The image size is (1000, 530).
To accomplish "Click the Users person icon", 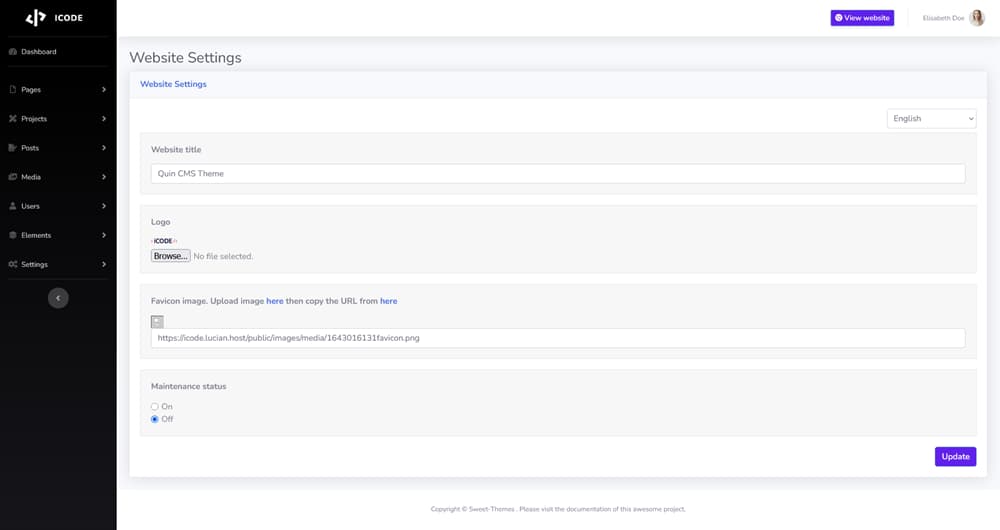I will coord(13,206).
